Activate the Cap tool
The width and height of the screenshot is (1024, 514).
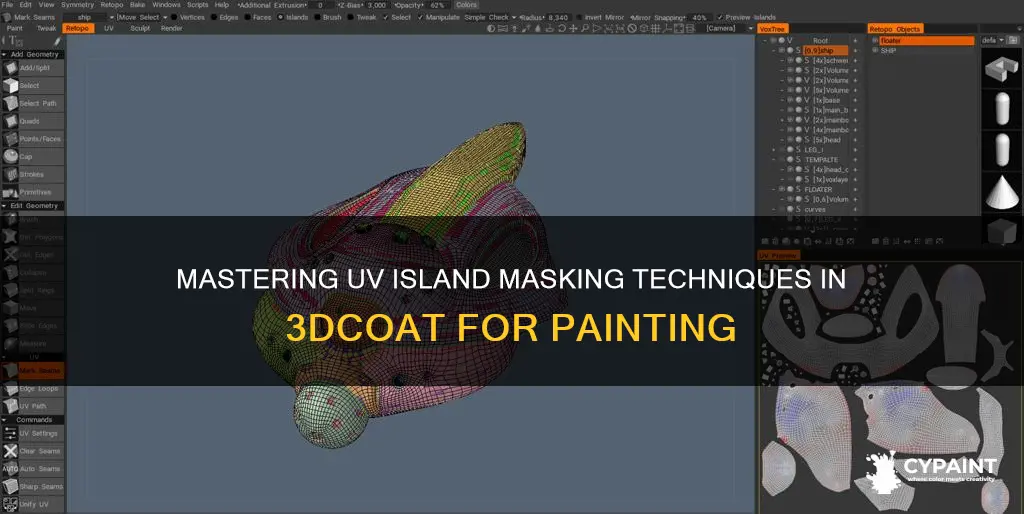tap(33, 156)
